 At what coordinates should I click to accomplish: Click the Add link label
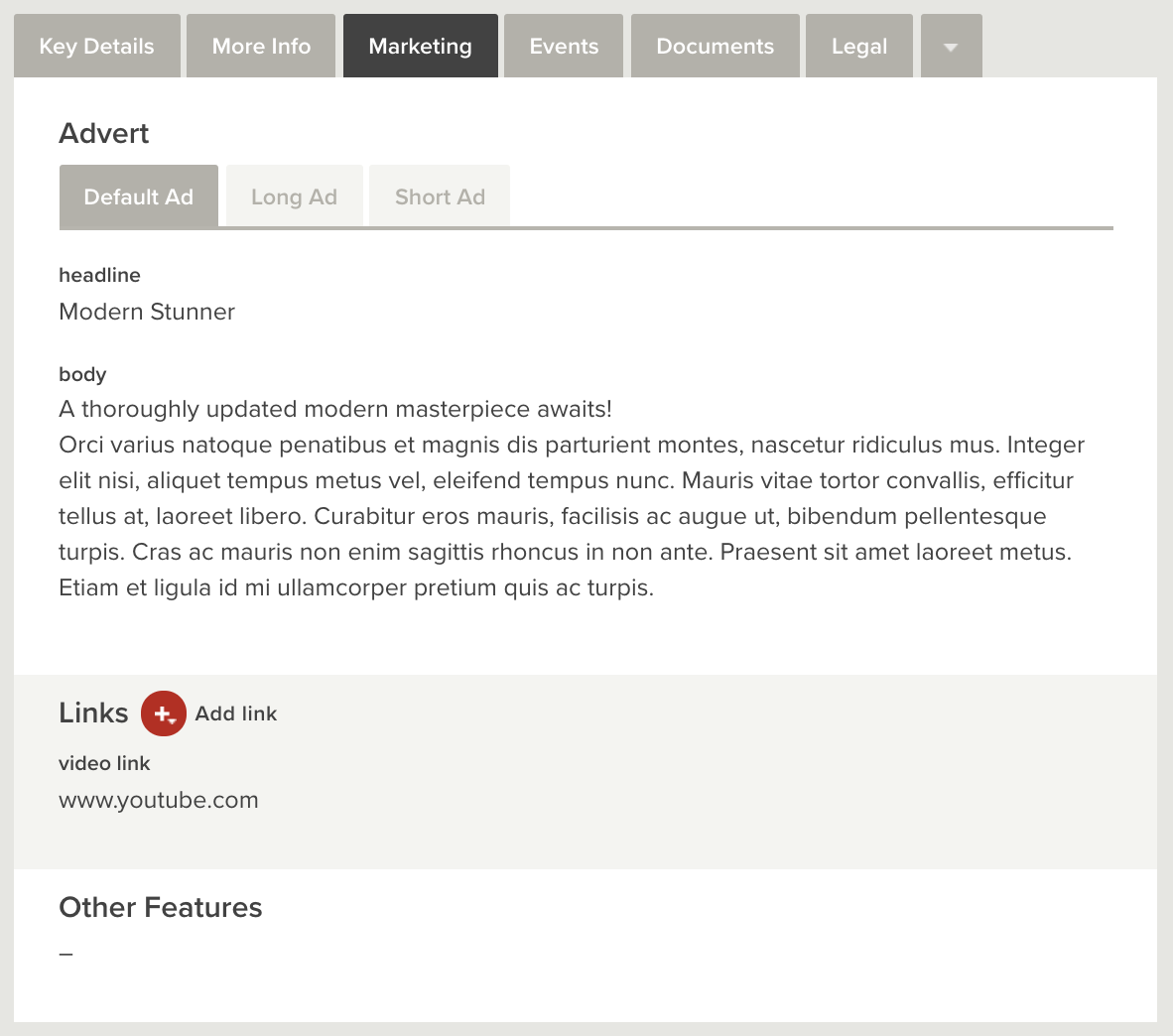[235, 713]
